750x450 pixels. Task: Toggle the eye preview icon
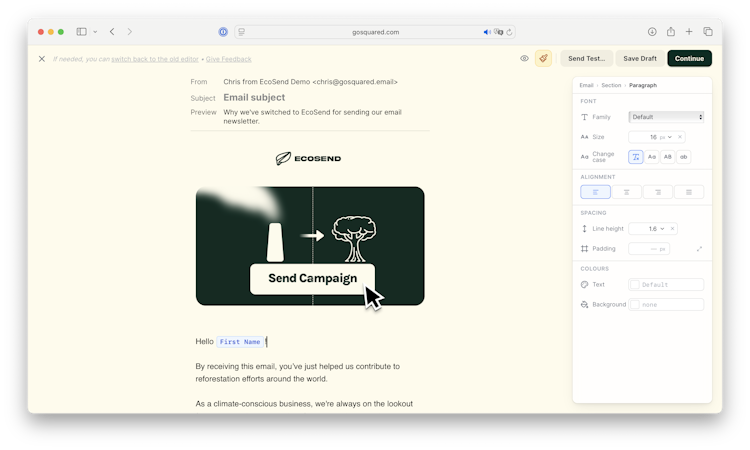coord(524,58)
